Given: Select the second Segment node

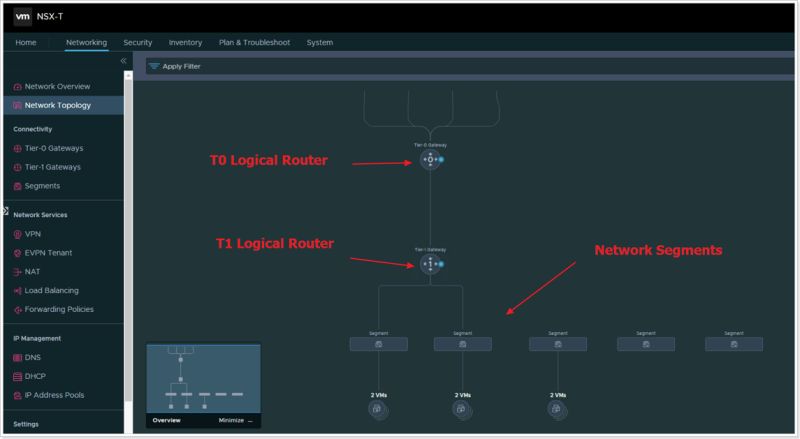Looking at the screenshot, I should point(463,344).
